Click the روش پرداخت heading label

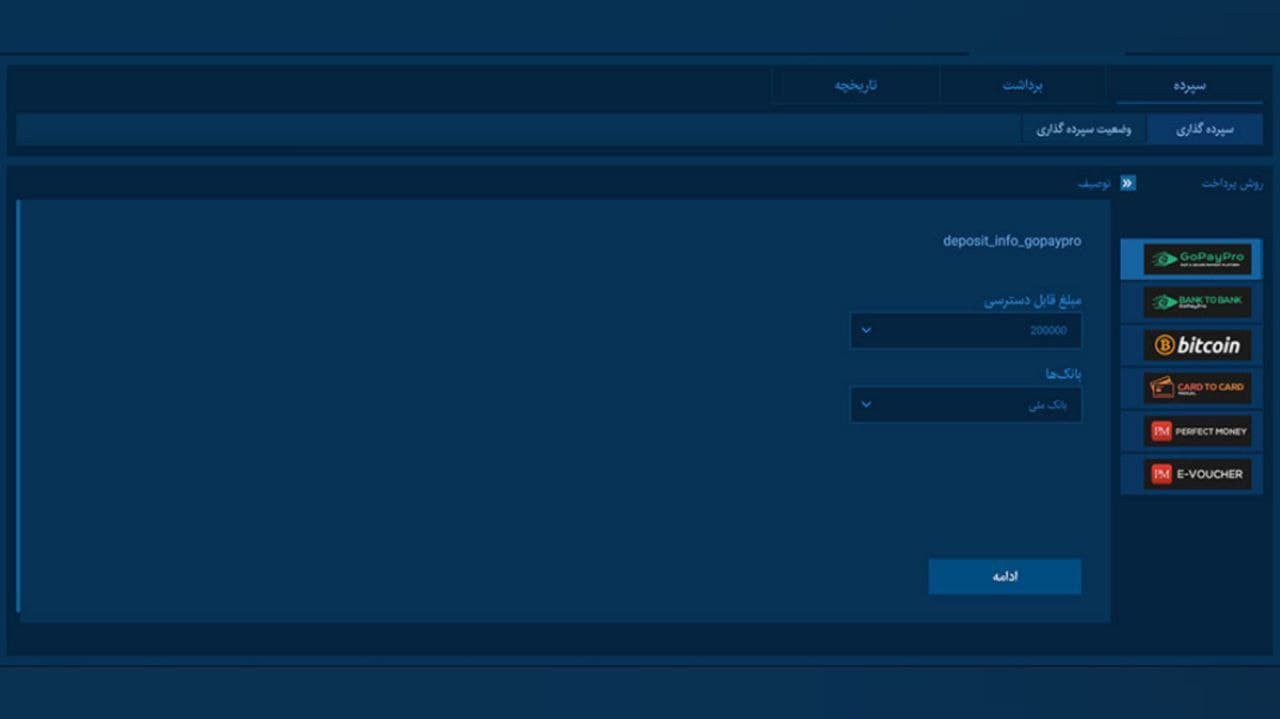[1232, 184]
